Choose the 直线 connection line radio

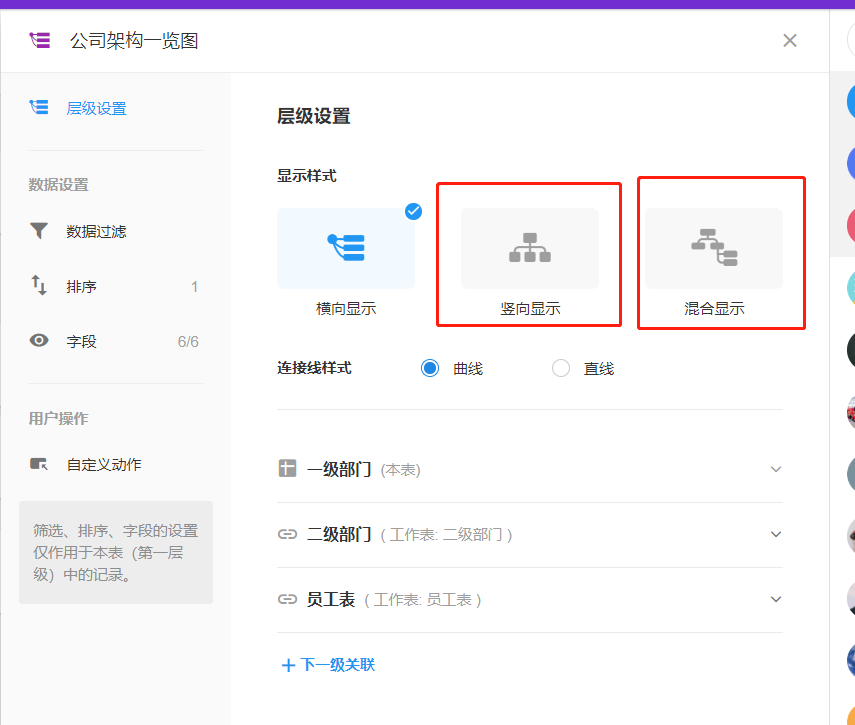point(561,368)
